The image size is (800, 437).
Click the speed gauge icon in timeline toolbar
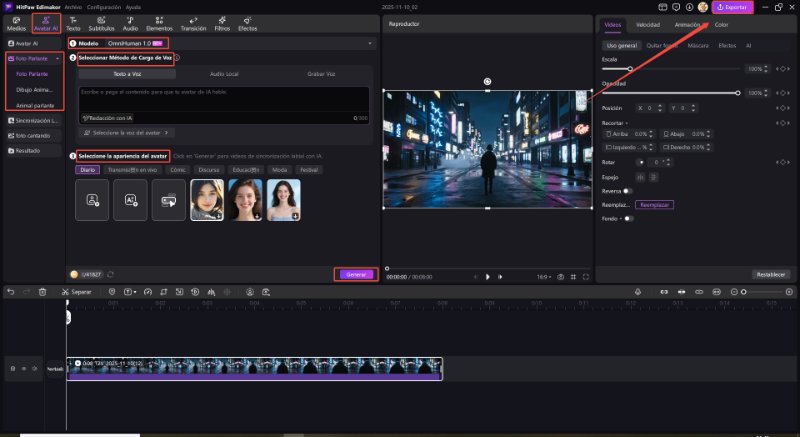(148, 292)
